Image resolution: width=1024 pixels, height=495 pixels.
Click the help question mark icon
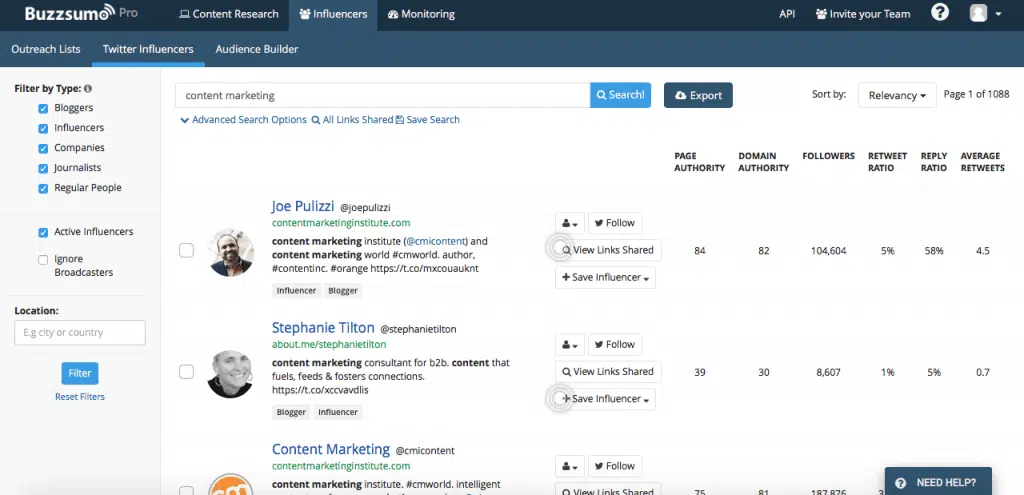(940, 13)
